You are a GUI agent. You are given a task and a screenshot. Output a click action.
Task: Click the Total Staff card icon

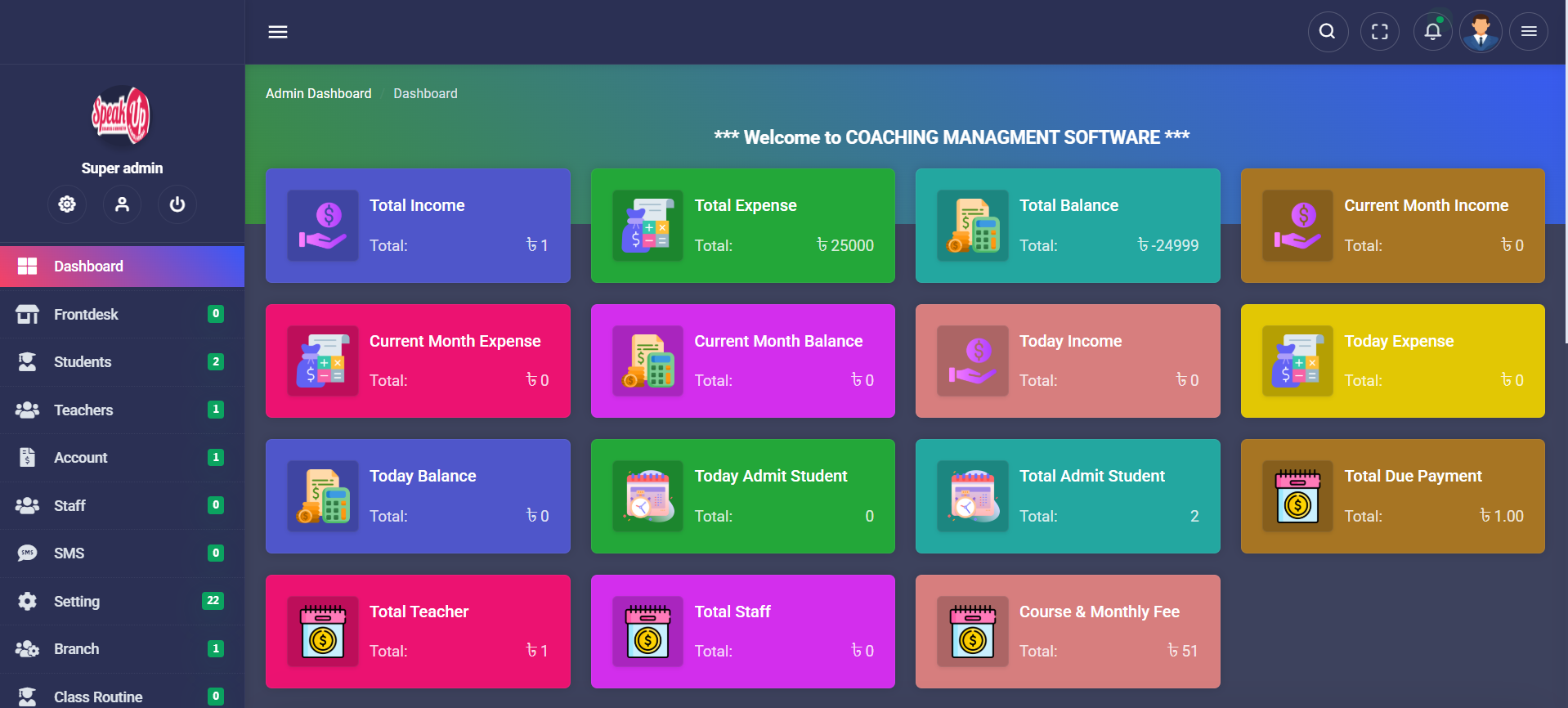(647, 631)
